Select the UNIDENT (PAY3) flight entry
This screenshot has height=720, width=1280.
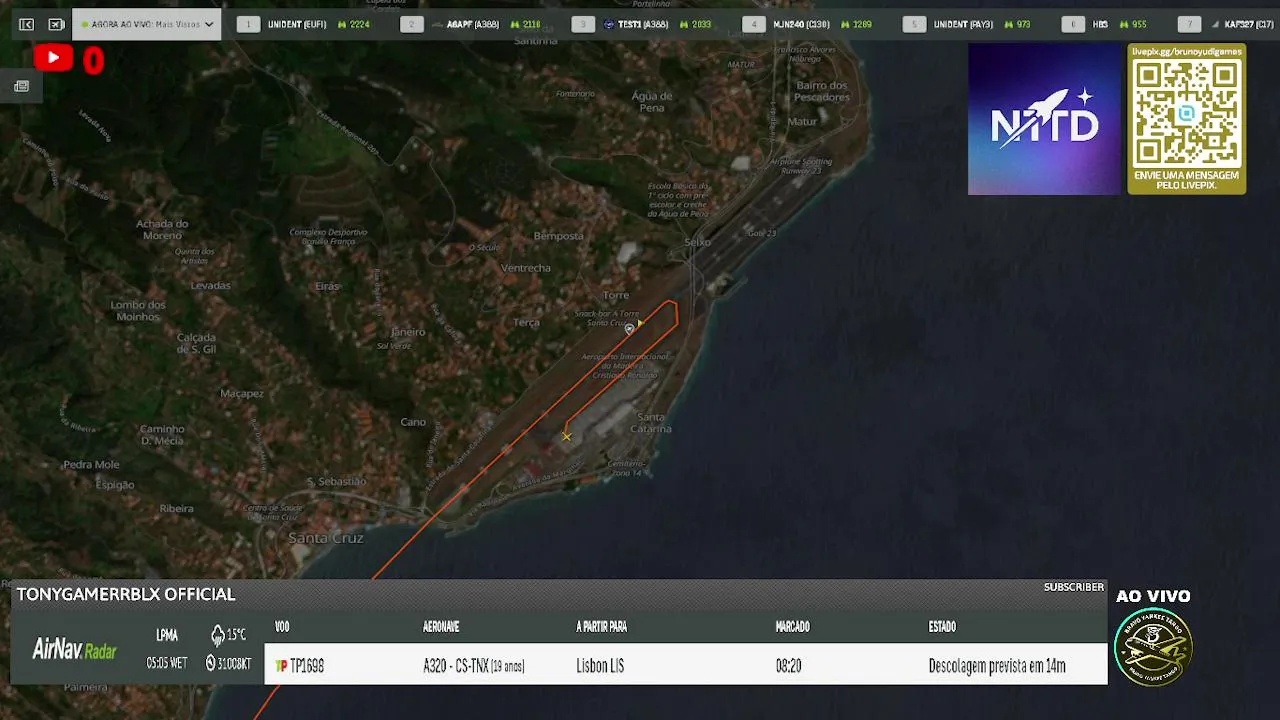(x=963, y=24)
